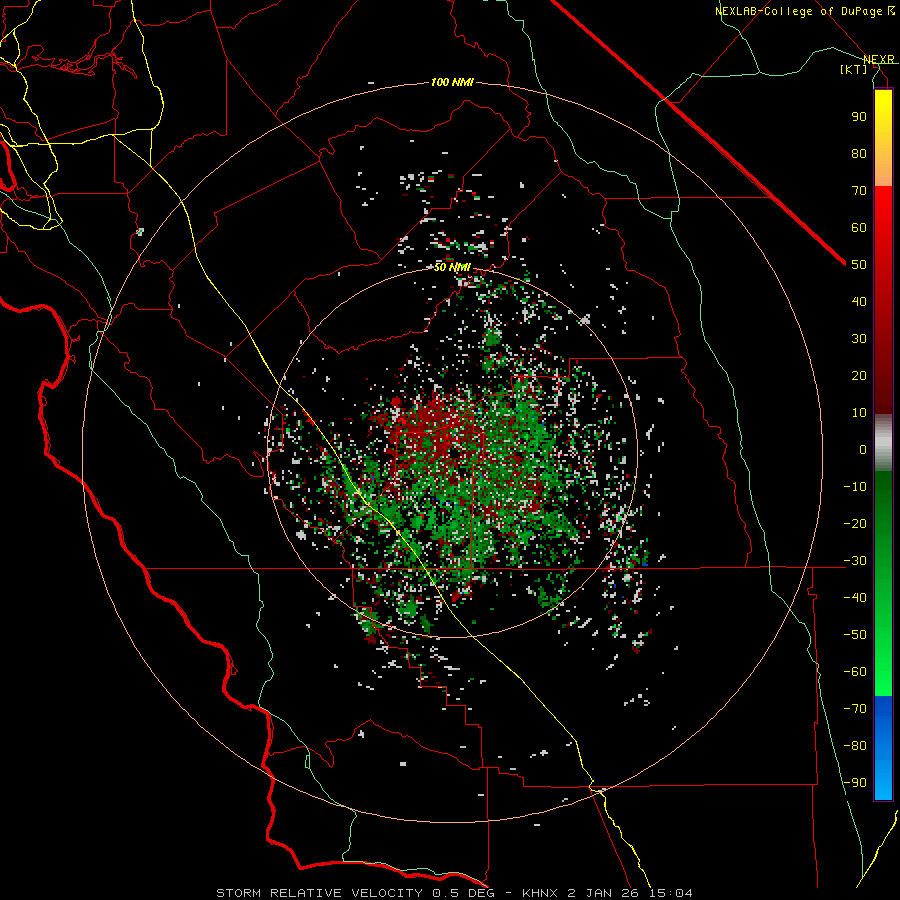The width and height of the screenshot is (900, 900).
Task: Click the 40 value on the velocity scale
Action: click(x=859, y=302)
